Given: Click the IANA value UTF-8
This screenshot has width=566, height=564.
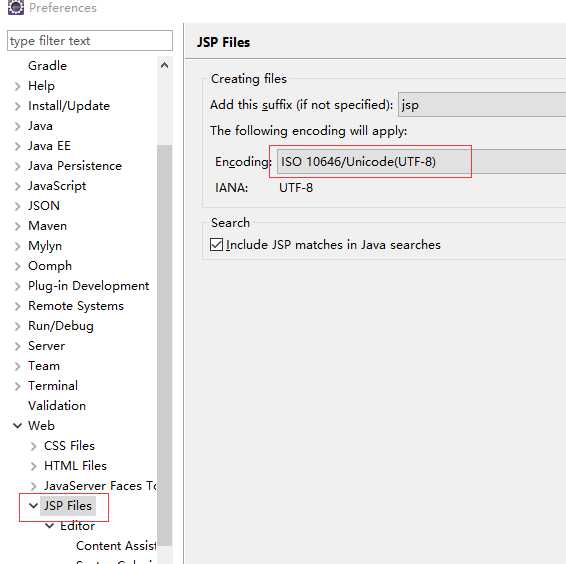Looking at the screenshot, I should [296, 188].
